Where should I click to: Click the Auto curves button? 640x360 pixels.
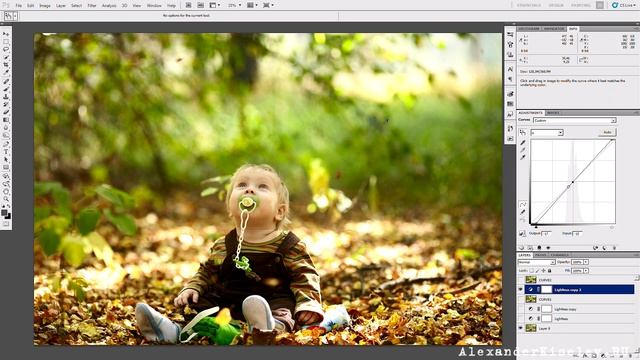click(607, 132)
